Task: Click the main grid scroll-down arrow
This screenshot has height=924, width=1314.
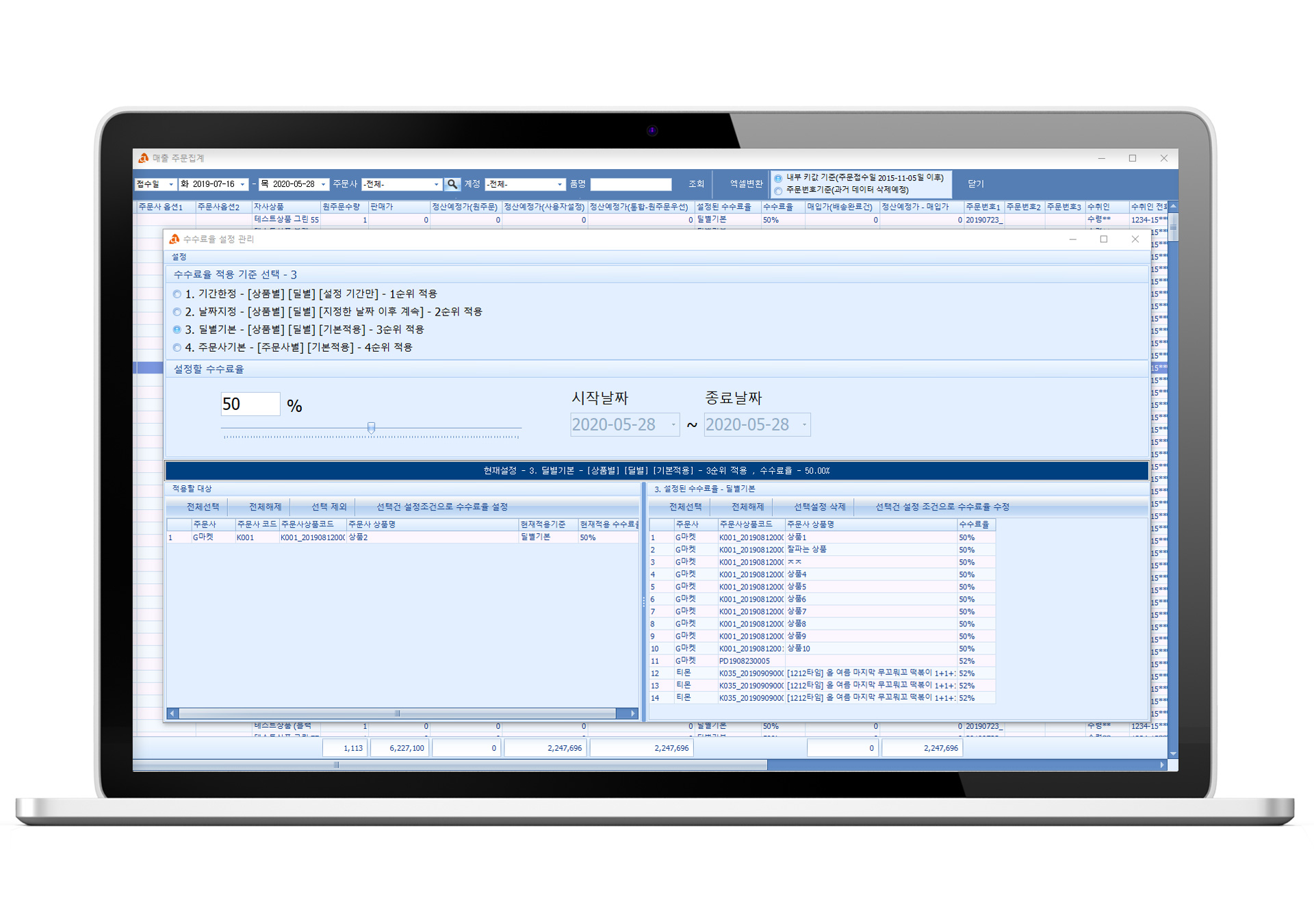Action: (x=1173, y=754)
